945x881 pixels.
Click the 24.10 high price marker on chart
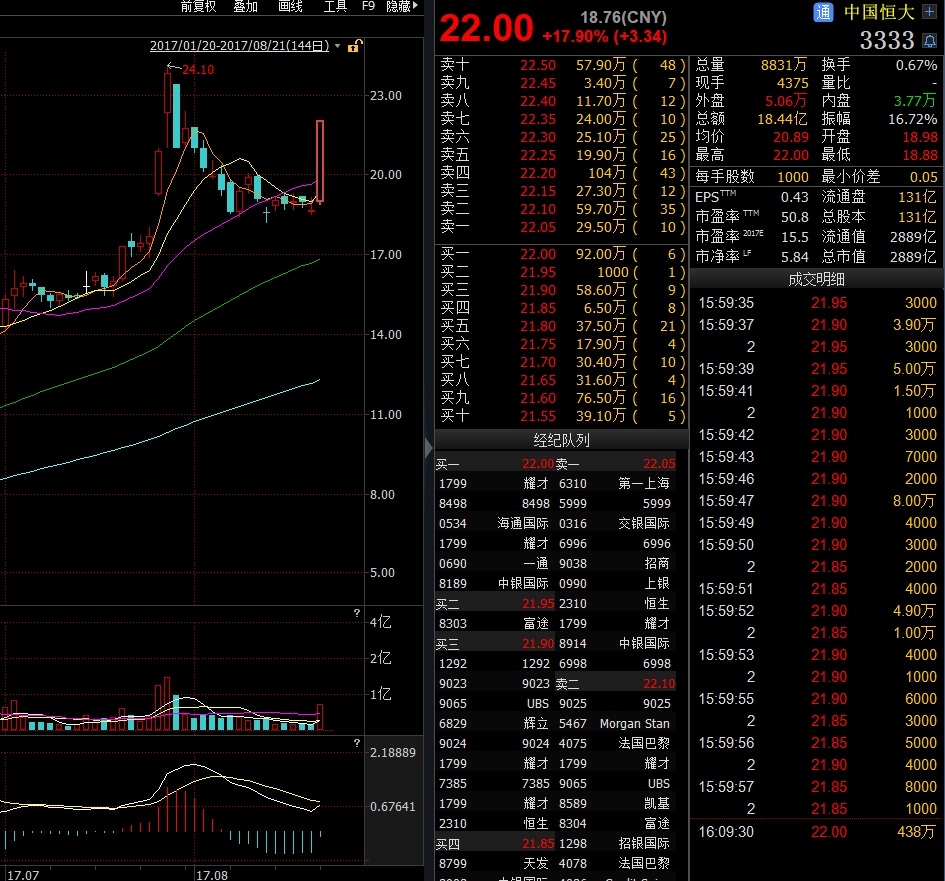pos(198,69)
